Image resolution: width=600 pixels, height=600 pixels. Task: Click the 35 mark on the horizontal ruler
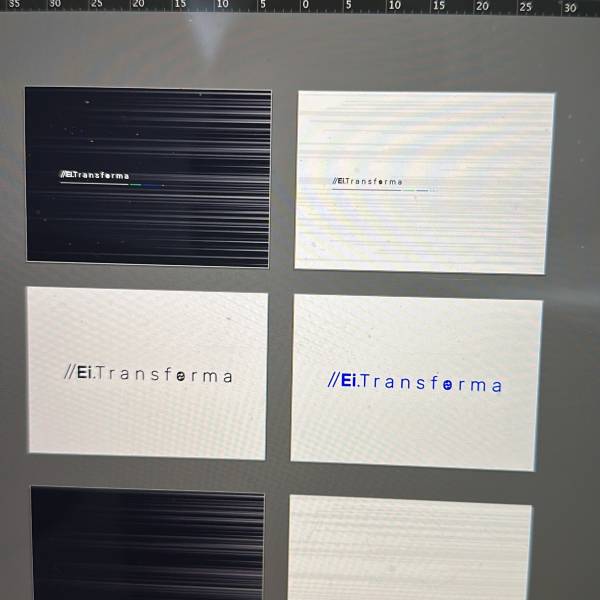[15, 4]
